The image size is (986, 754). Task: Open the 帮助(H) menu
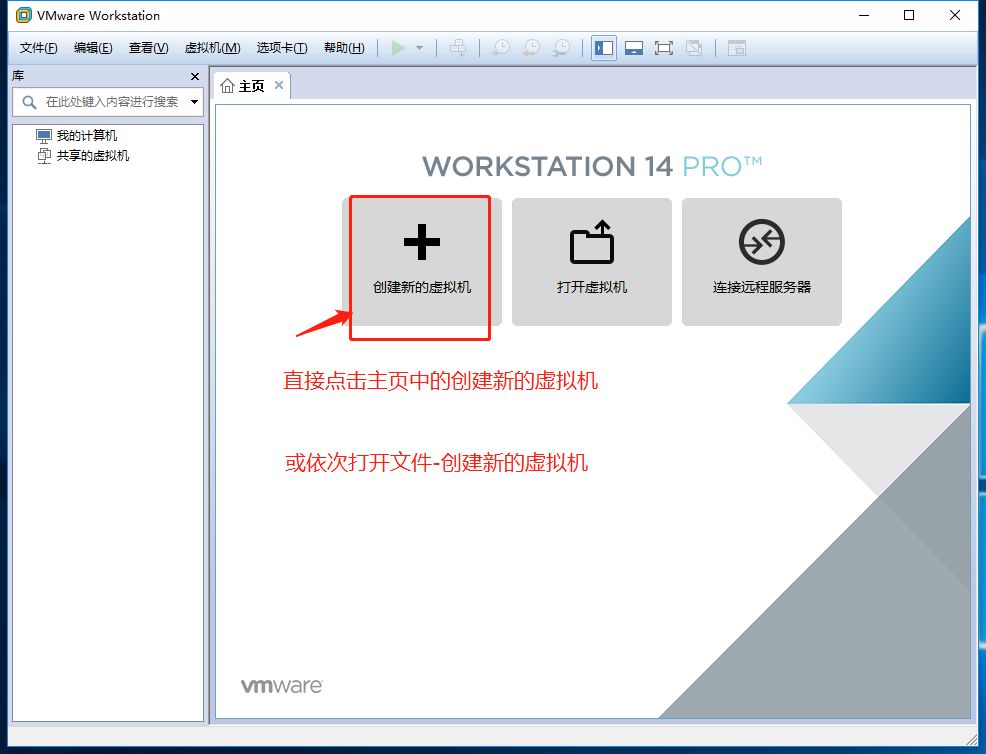(x=344, y=48)
